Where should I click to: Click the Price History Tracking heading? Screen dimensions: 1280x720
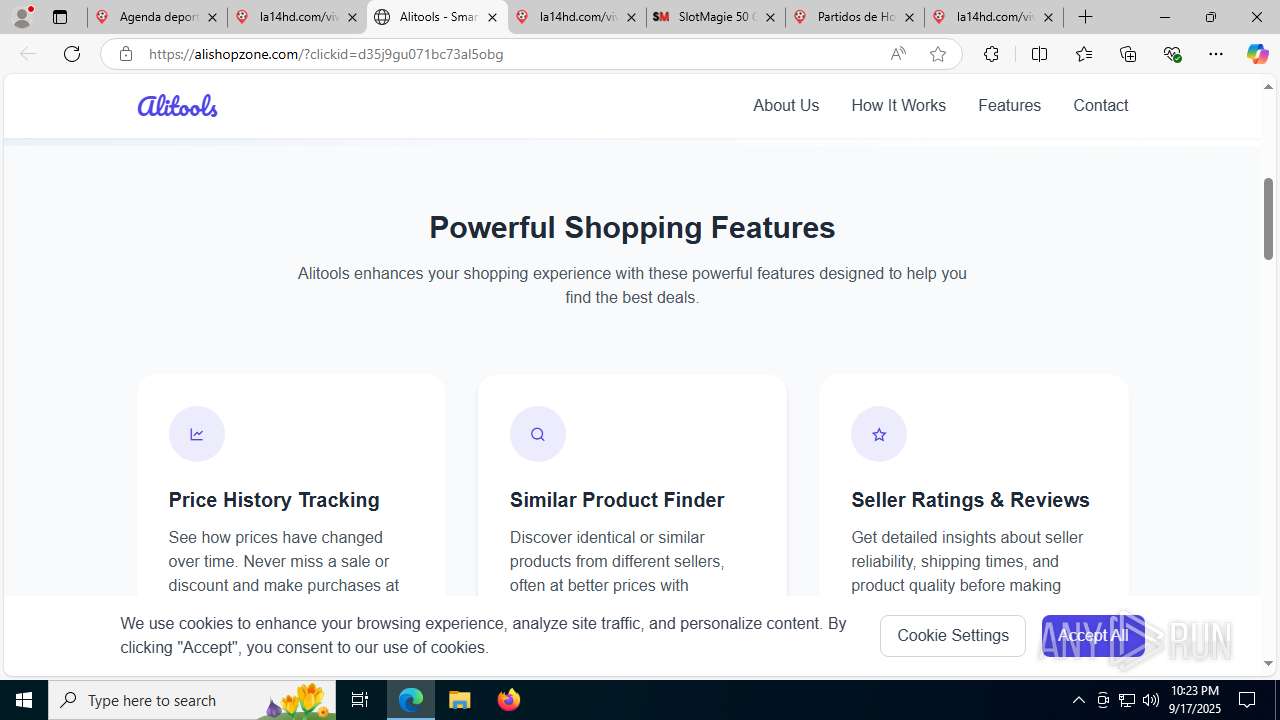(274, 500)
